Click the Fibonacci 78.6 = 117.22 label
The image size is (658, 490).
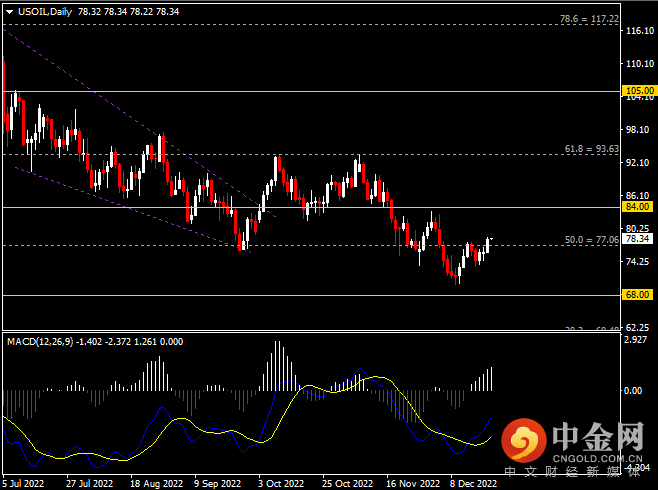[x=589, y=18]
